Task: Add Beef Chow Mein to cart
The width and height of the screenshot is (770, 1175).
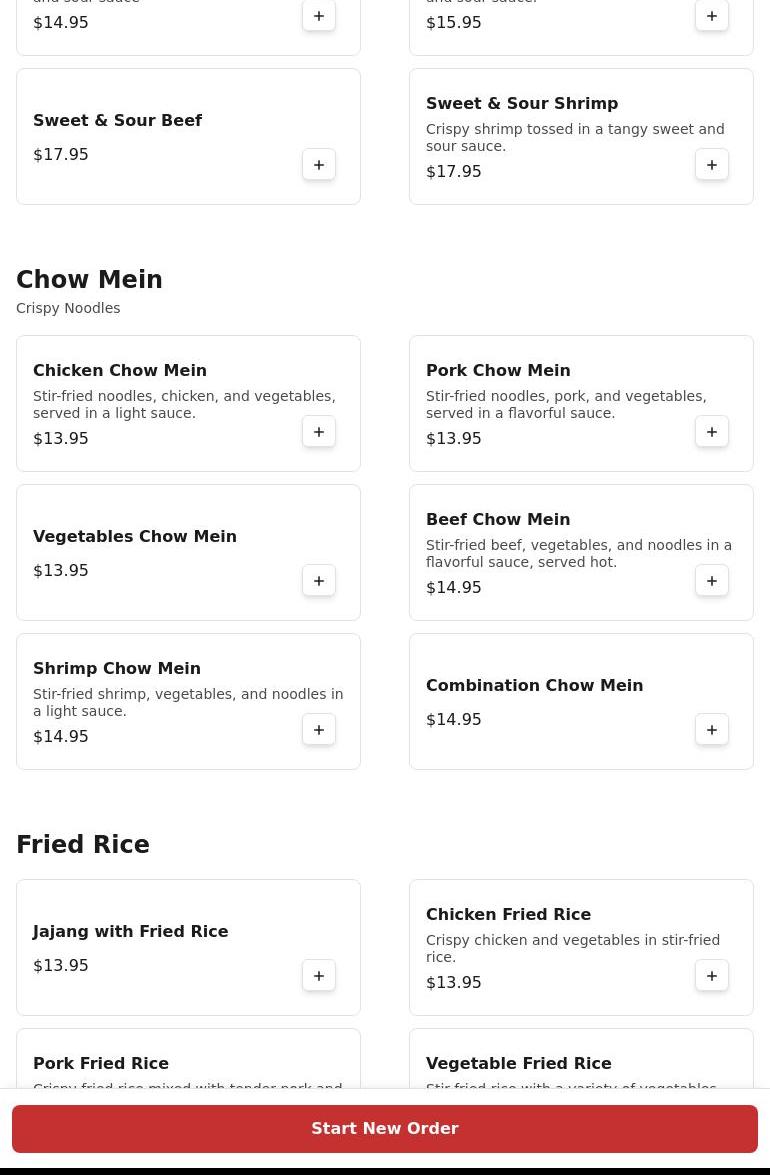Action: (712, 581)
